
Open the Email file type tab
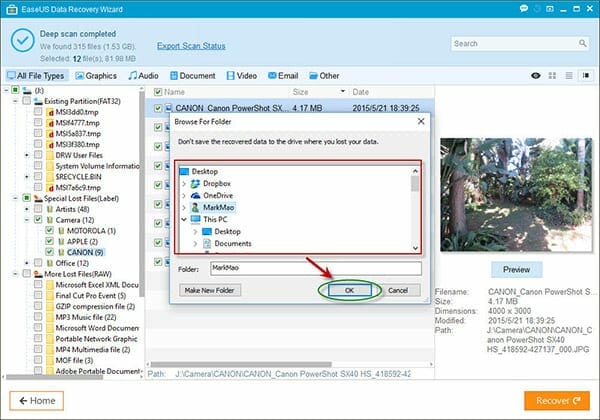point(282,76)
